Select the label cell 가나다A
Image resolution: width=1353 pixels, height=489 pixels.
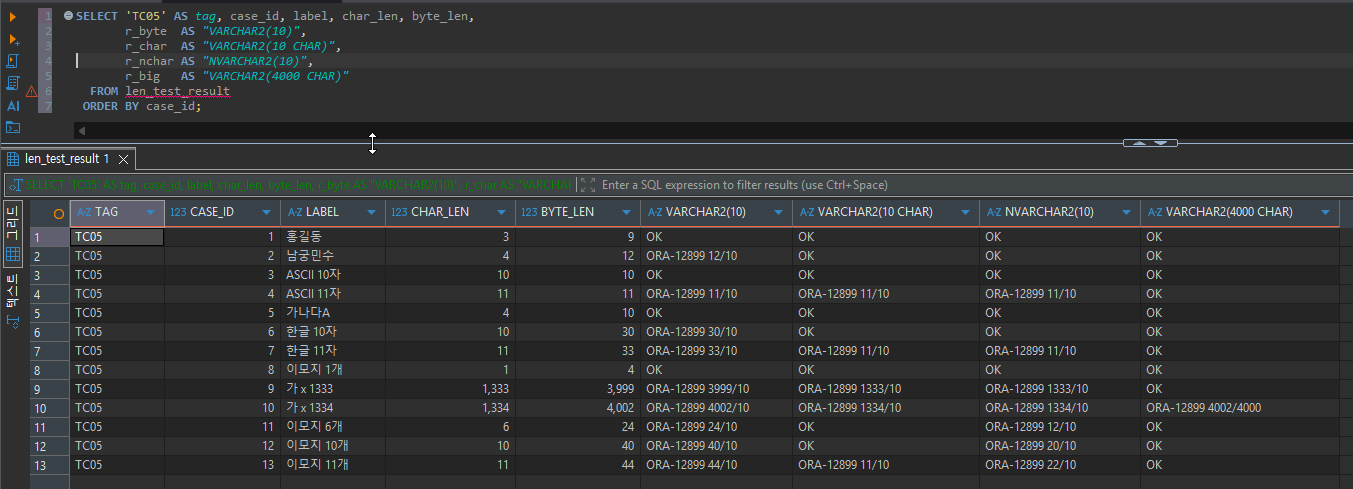point(332,313)
